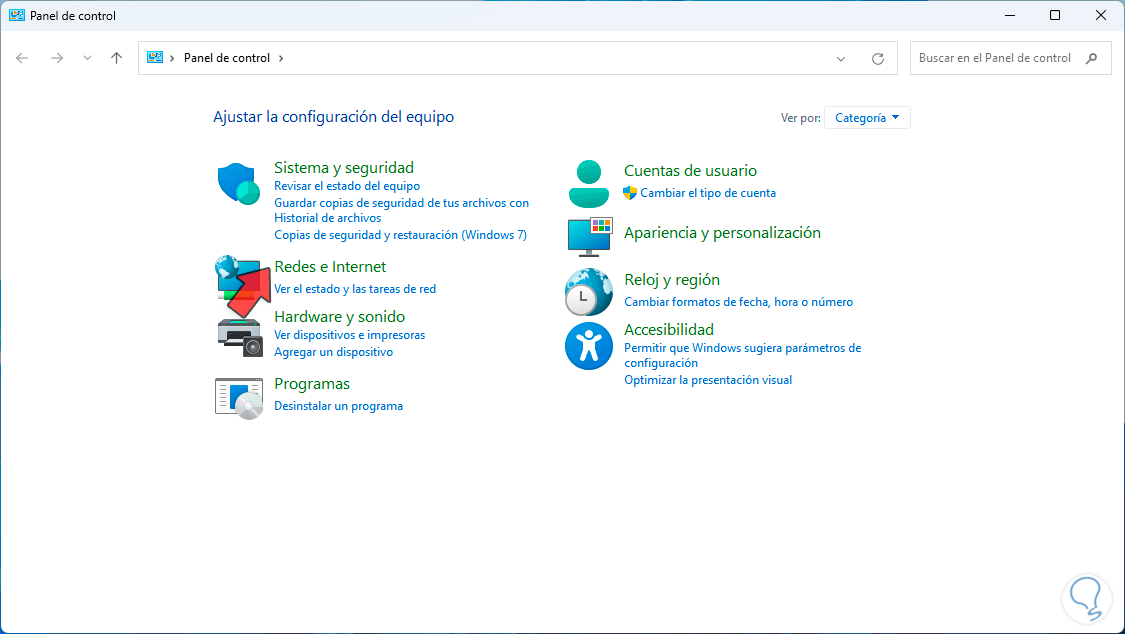Maximize the Panel de control window
The image size is (1125, 634).
tap(1055, 15)
